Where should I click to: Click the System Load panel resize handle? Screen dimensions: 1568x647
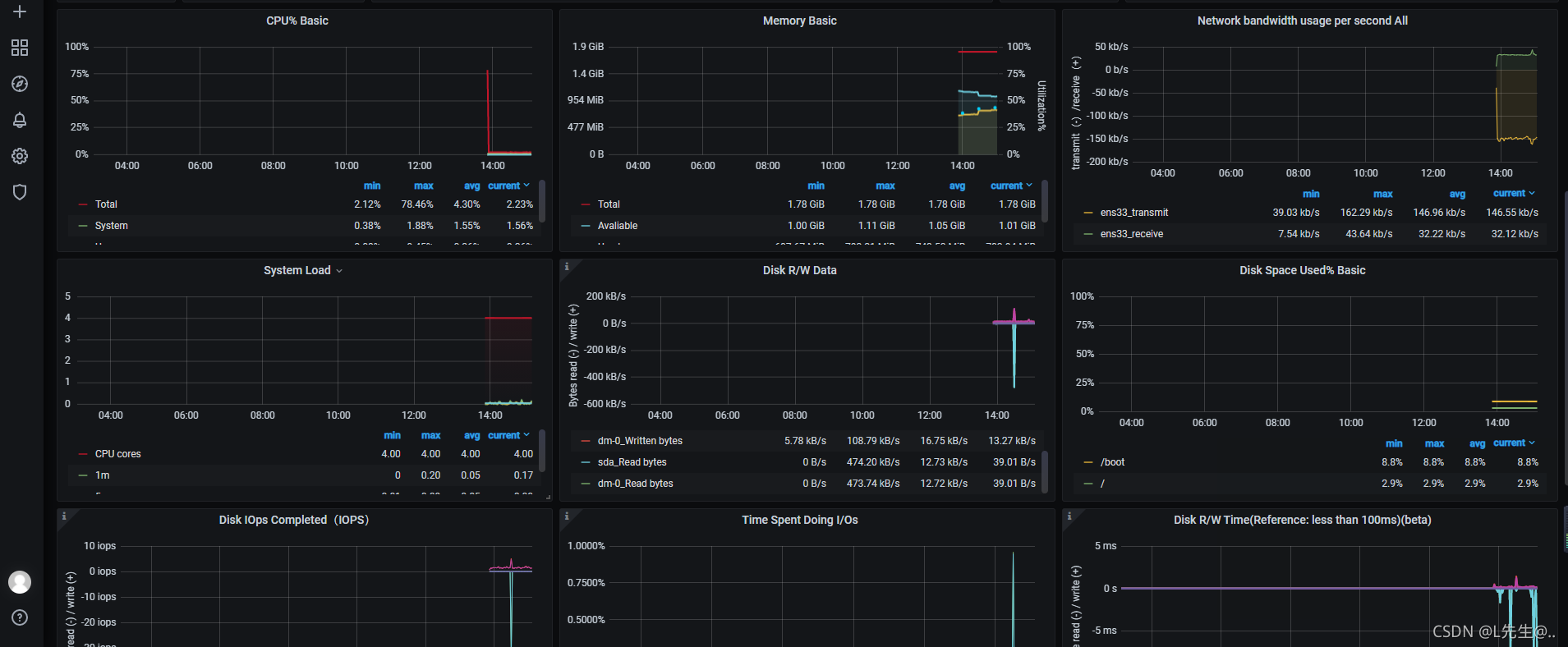[548, 497]
